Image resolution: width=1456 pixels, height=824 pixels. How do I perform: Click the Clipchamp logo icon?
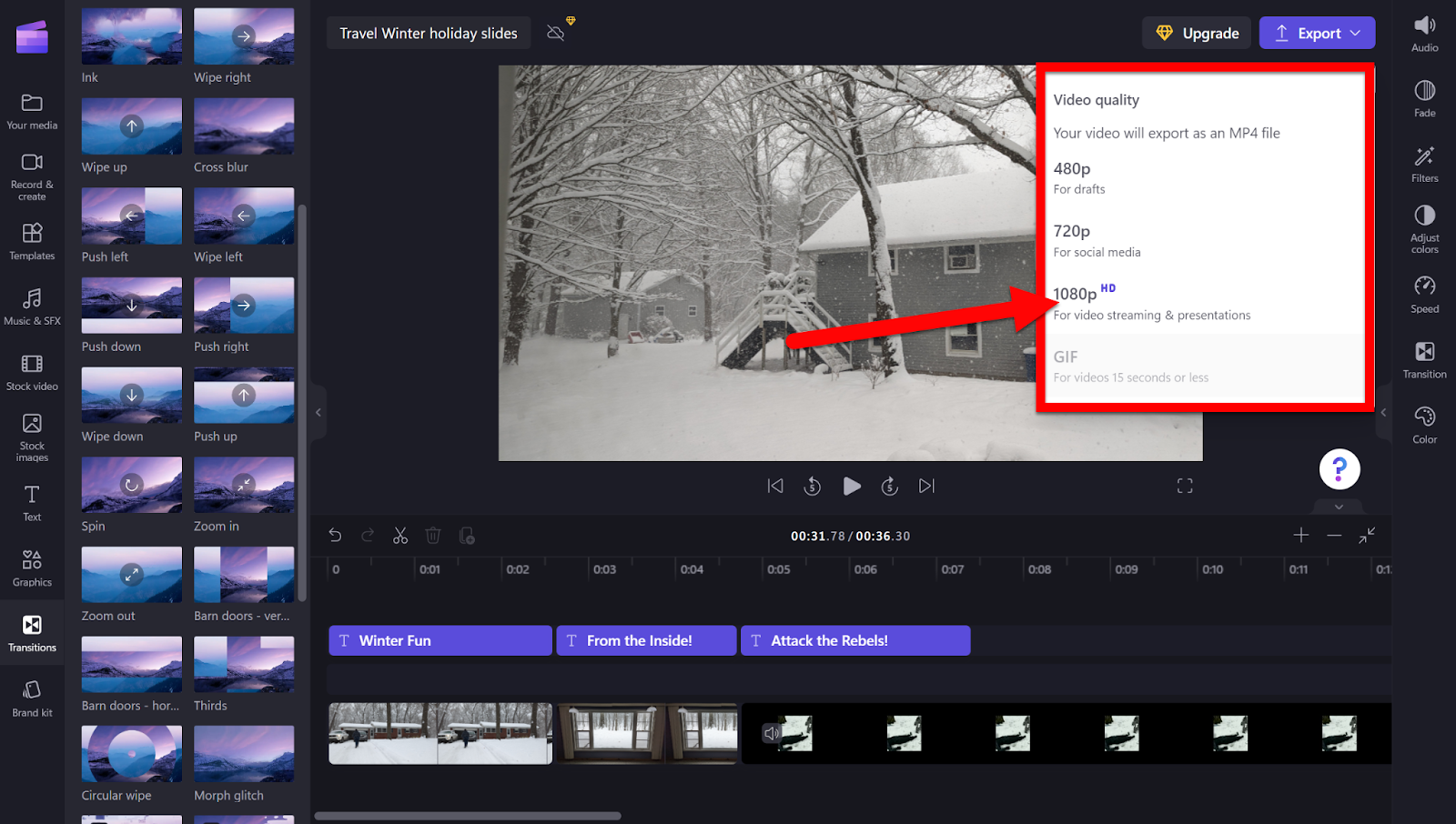(x=32, y=37)
